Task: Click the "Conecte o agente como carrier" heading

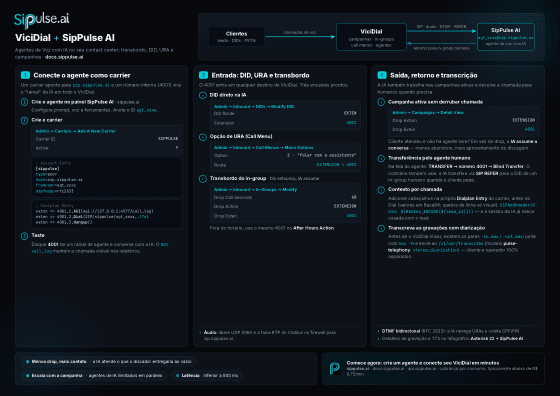Action: pos(82,75)
